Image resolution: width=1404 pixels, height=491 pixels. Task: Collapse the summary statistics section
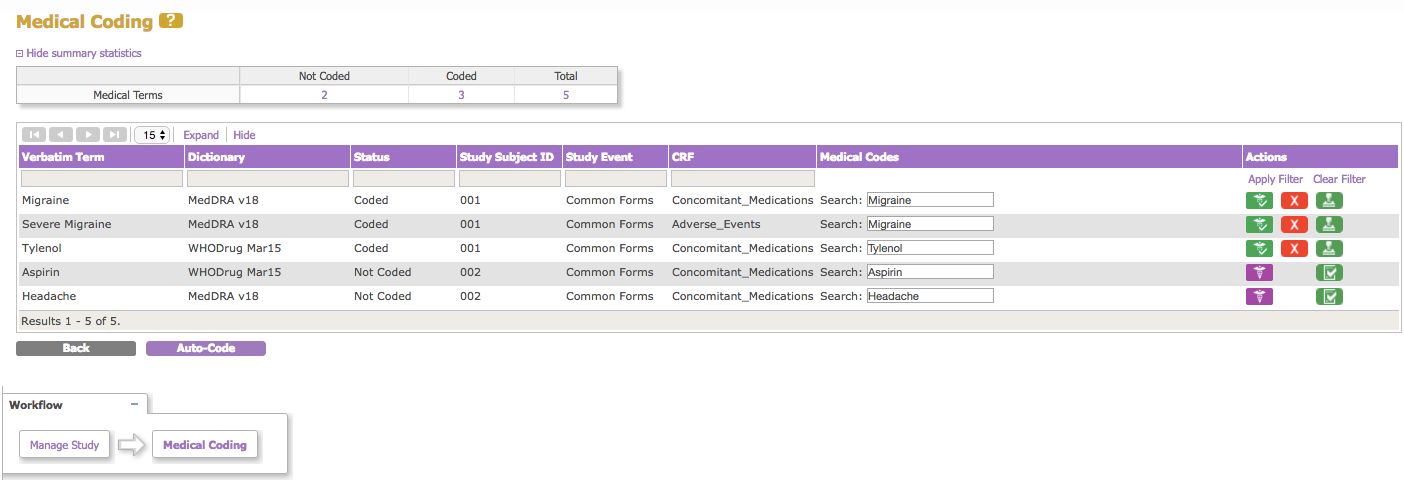78,53
